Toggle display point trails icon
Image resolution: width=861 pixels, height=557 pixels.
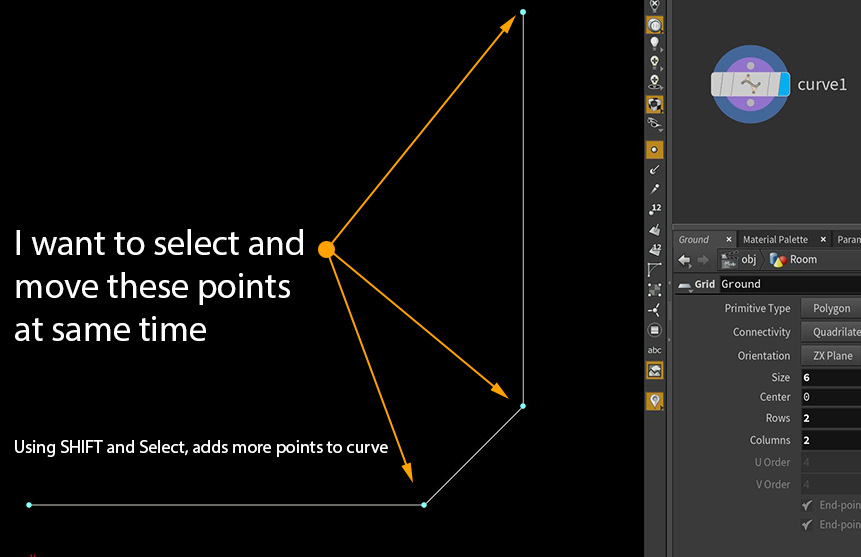654,189
